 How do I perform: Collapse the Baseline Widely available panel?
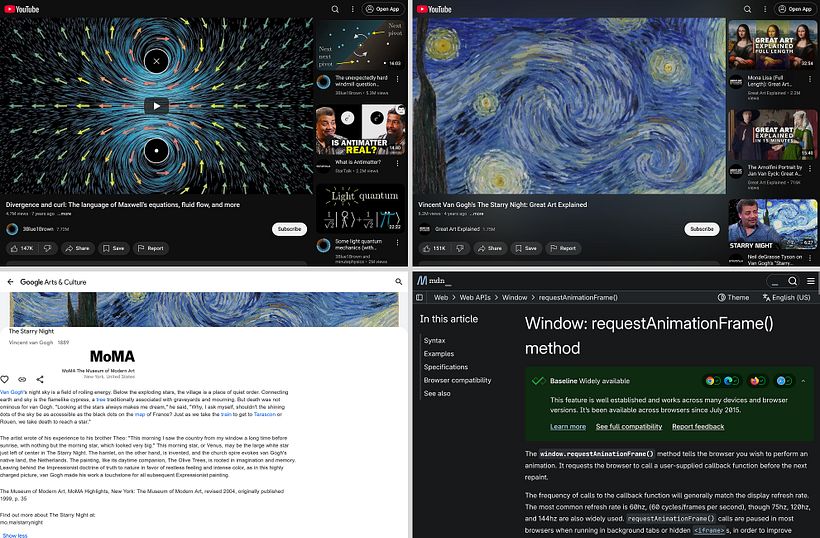click(803, 381)
